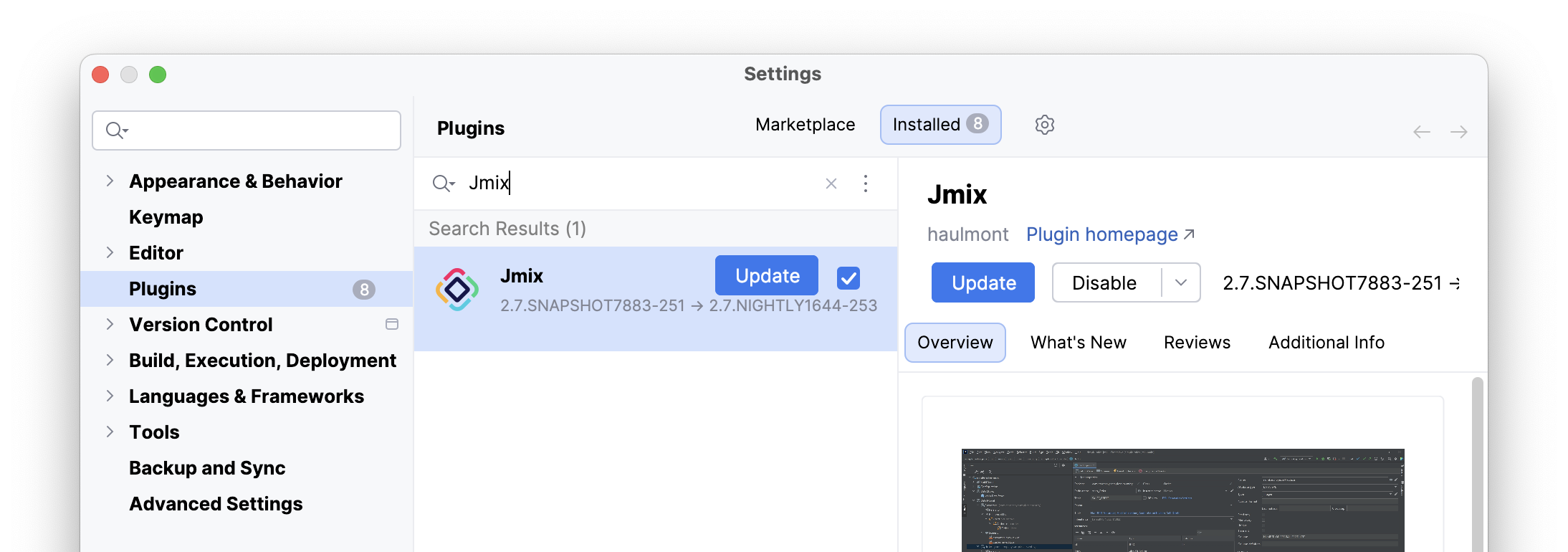Click the Jmix plugin logo icon
The image size is (1568, 552).
coord(457,290)
